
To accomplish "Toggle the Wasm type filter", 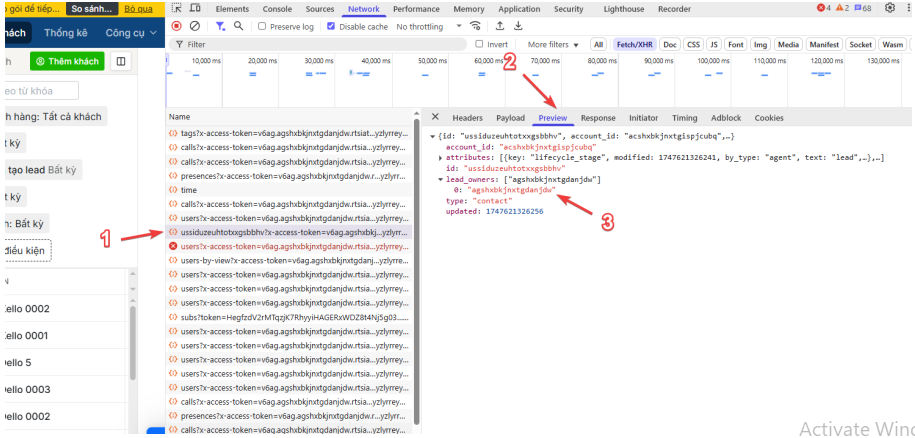I will click(892, 44).
